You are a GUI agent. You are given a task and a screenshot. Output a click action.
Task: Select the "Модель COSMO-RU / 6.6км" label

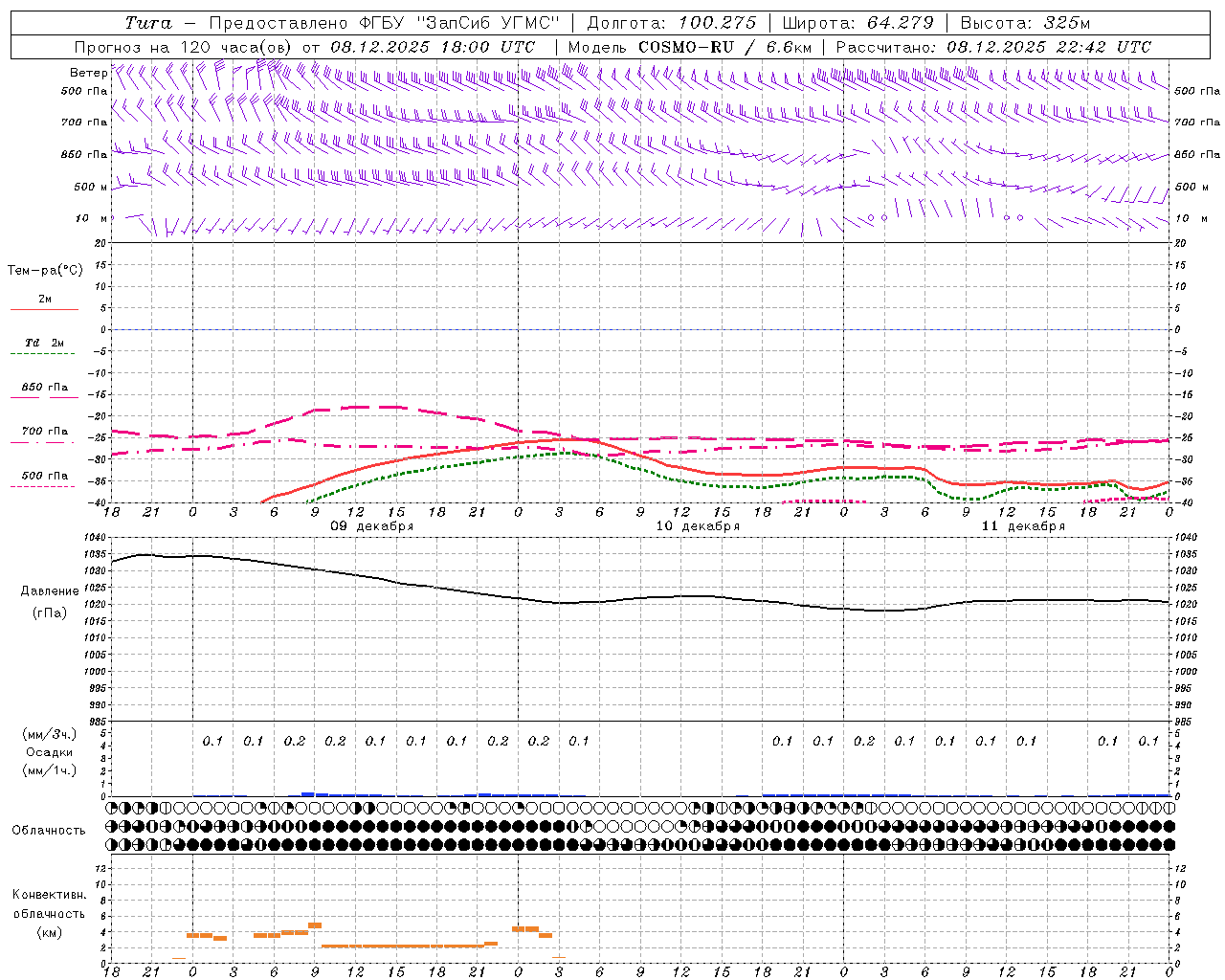tap(689, 47)
